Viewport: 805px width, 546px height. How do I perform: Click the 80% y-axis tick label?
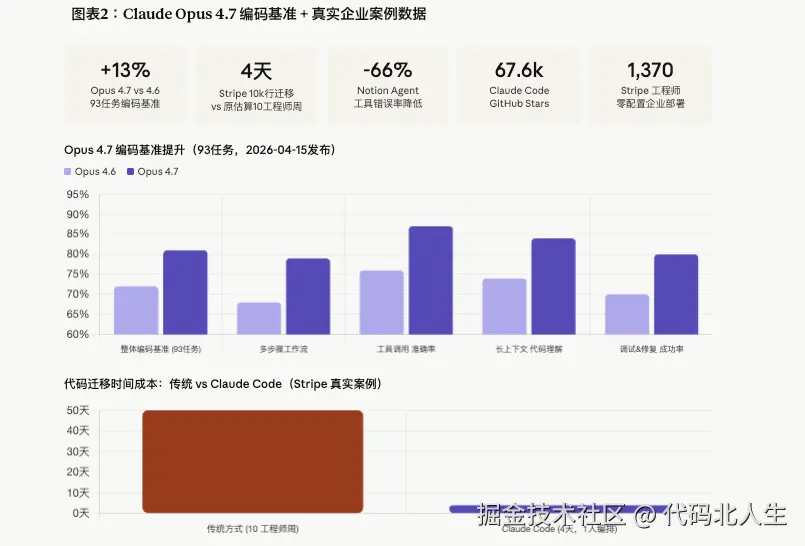tap(78, 254)
